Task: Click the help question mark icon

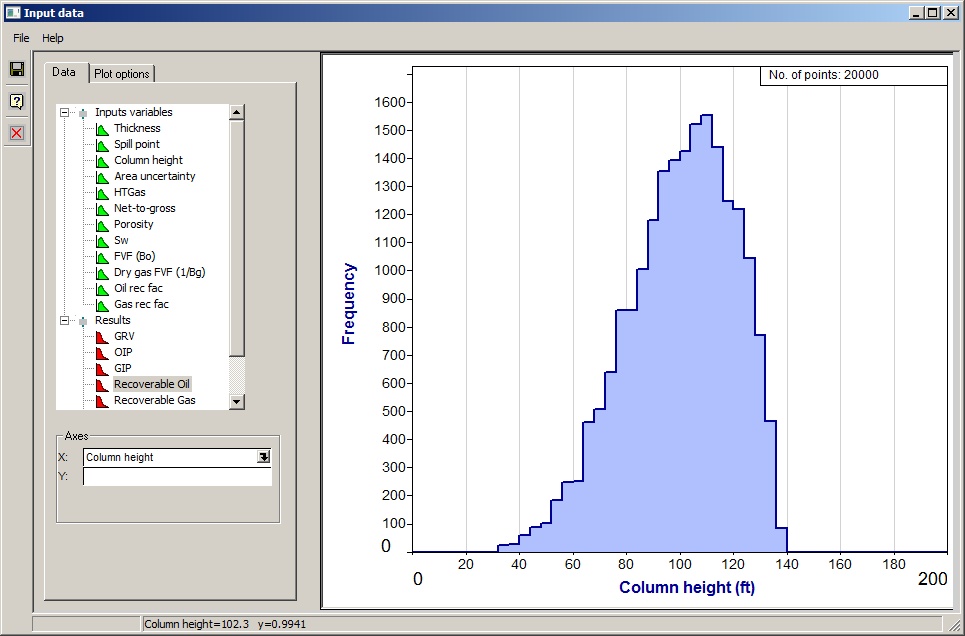Action: click(x=16, y=101)
